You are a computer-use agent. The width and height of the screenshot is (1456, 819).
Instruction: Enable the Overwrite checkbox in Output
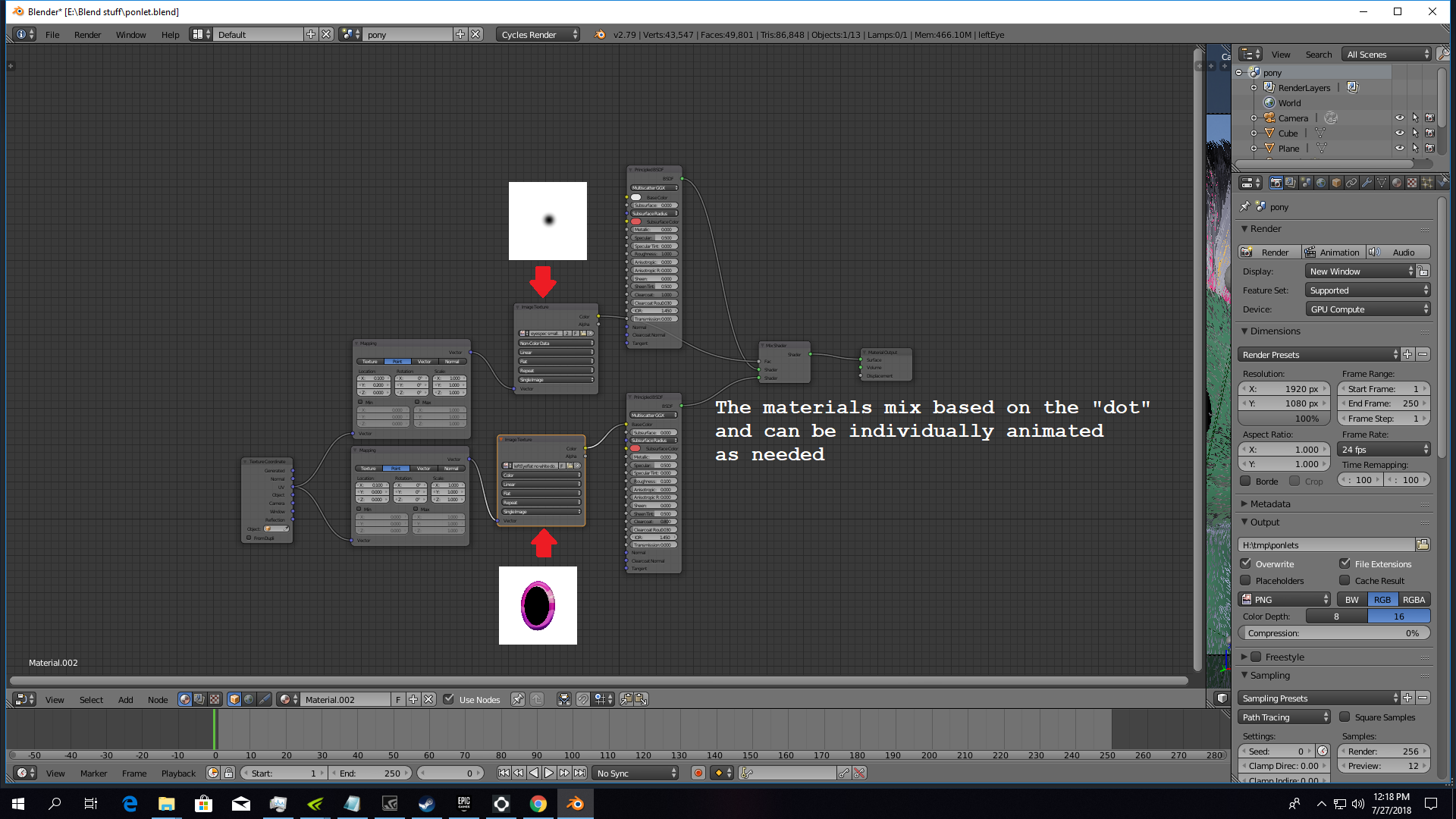coord(1246,563)
